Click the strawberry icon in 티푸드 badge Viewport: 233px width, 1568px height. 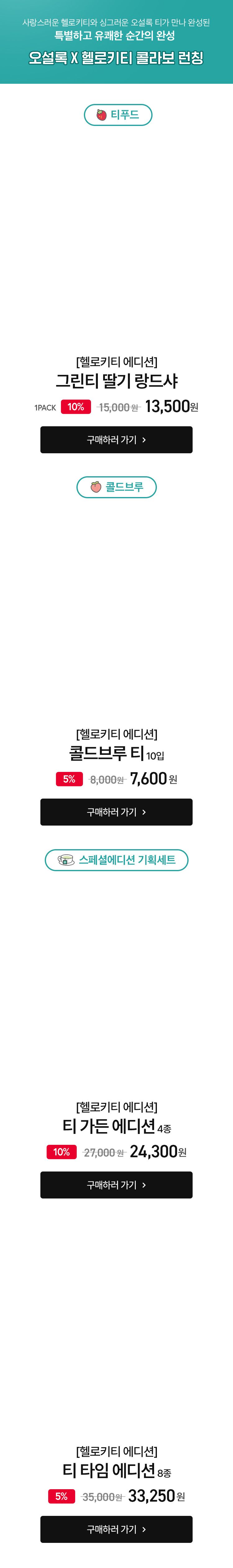pos(102,115)
